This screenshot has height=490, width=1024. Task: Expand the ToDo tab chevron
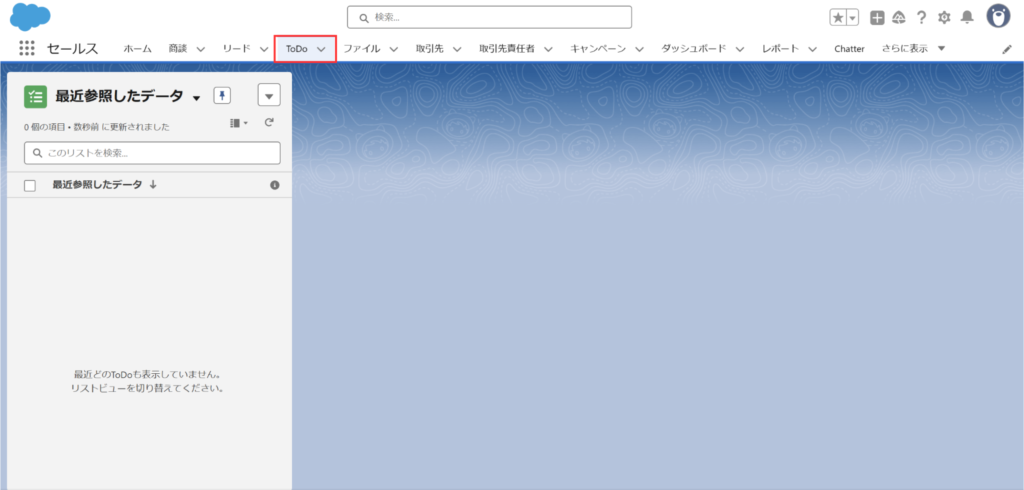point(321,49)
